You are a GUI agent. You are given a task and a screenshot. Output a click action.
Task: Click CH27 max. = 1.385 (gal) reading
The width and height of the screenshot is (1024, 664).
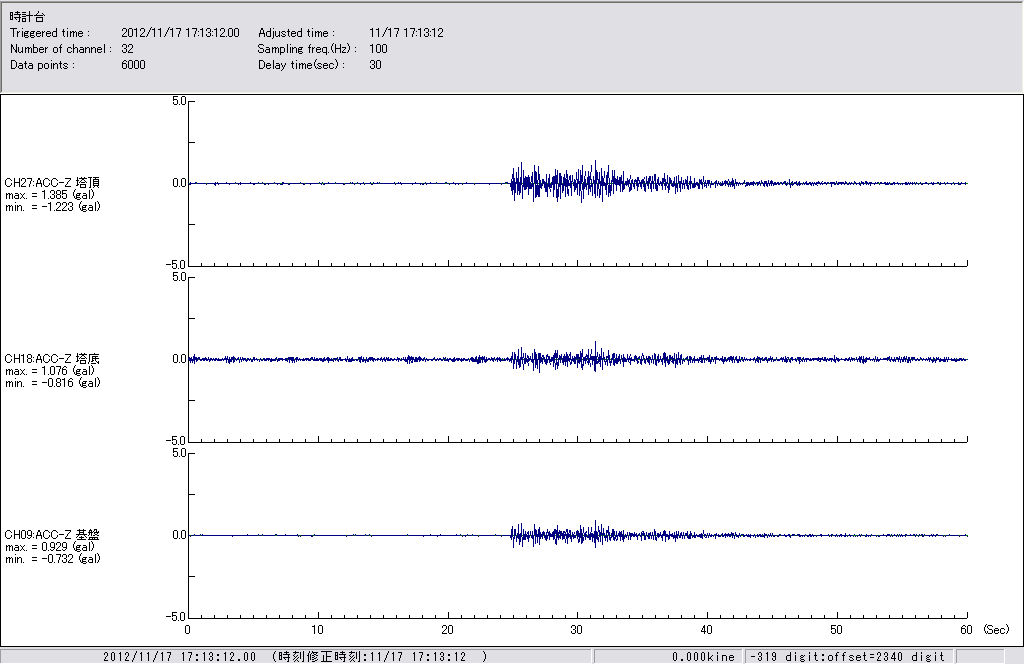click(x=50, y=195)
